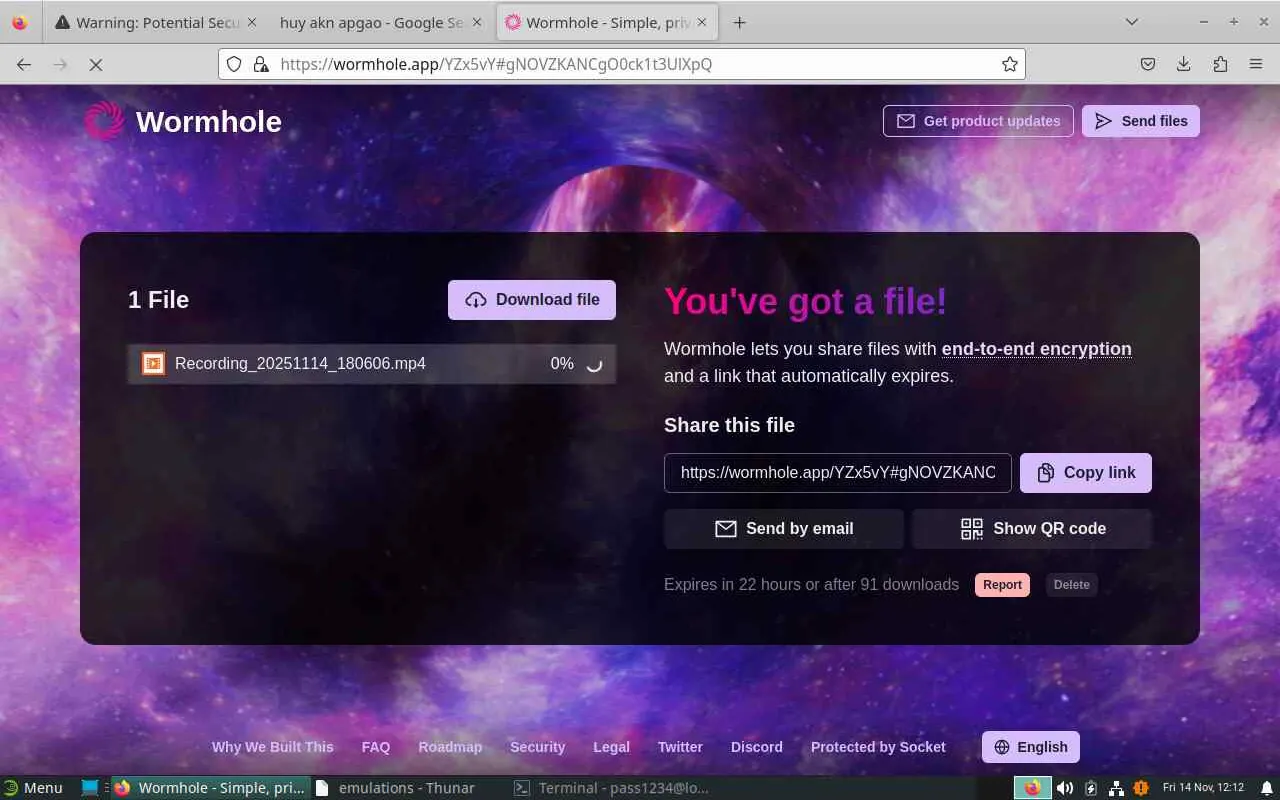This screenshot has height=800, width=1280.
Task: Click the clock showing Fri 14 Nov
Action: click(1203, 788)
